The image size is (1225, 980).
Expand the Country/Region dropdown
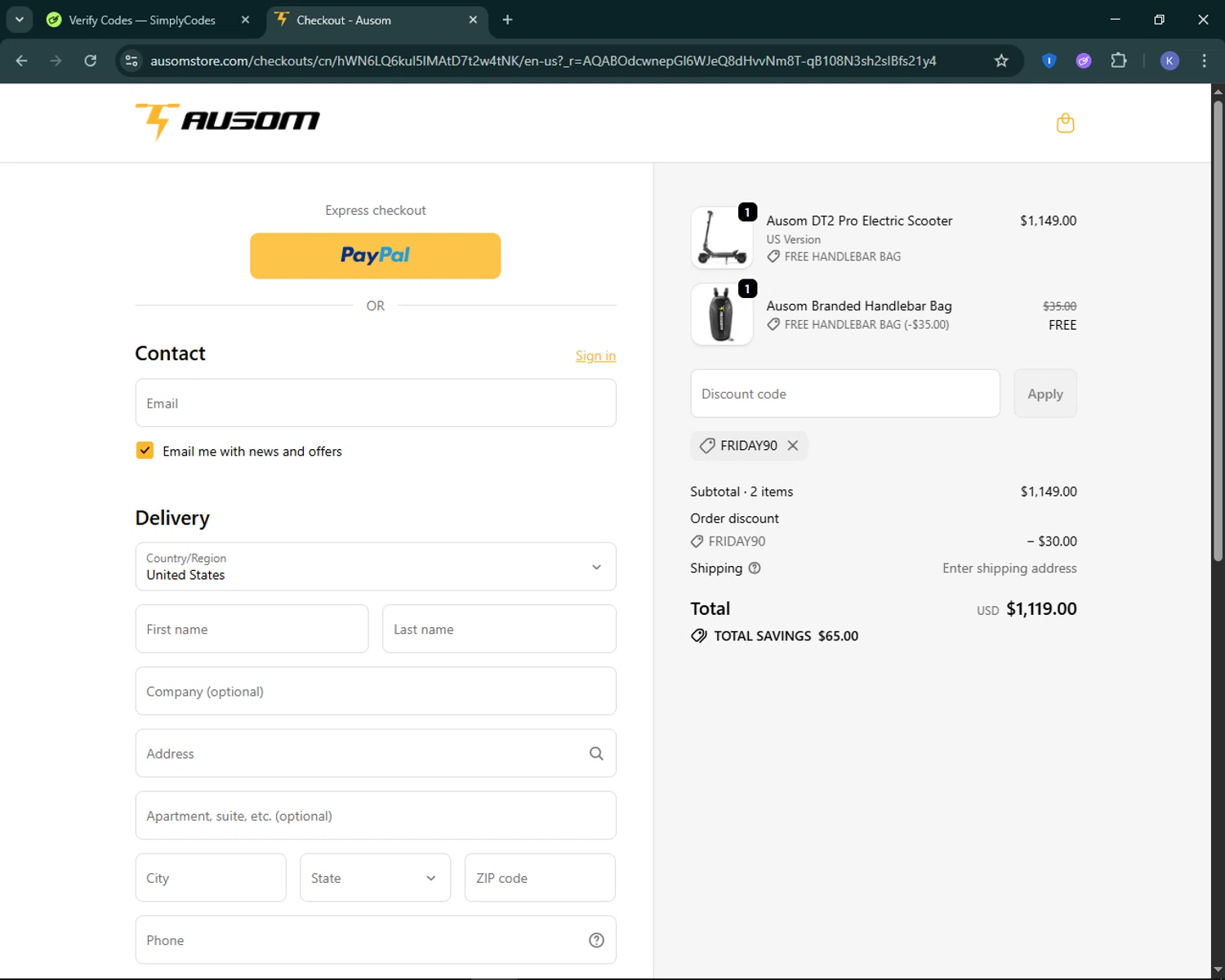point(376,567)
